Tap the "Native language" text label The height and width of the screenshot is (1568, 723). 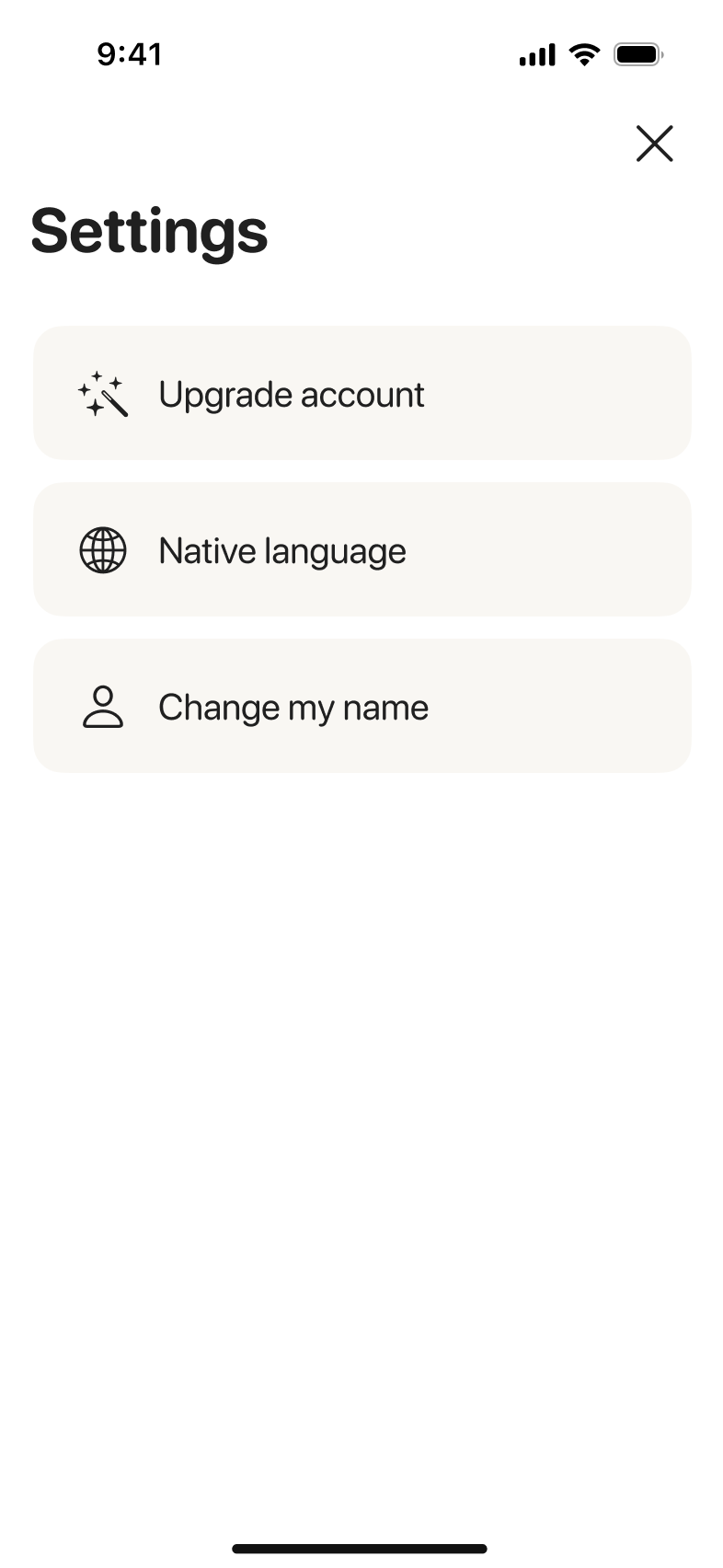click(281, 551)
